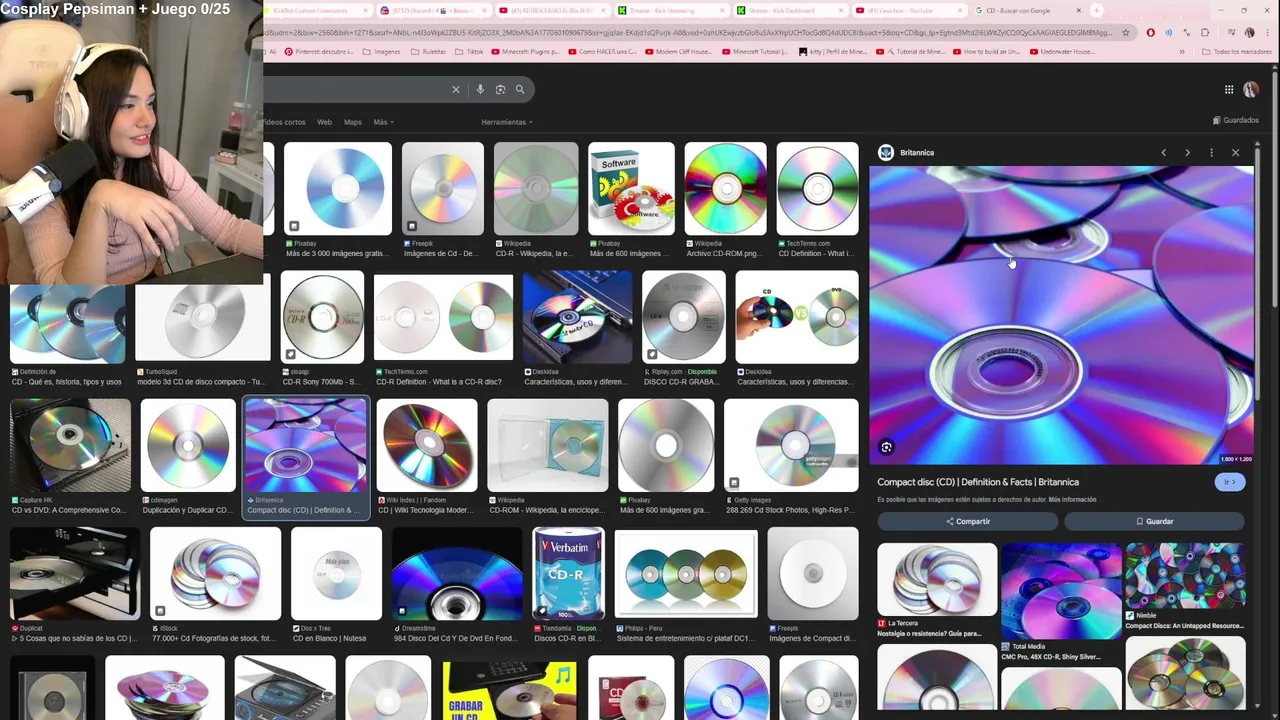This screenshot has height=720, width=1280.
Task: Click the large CD preview image
Action: tap(1061, 315)
